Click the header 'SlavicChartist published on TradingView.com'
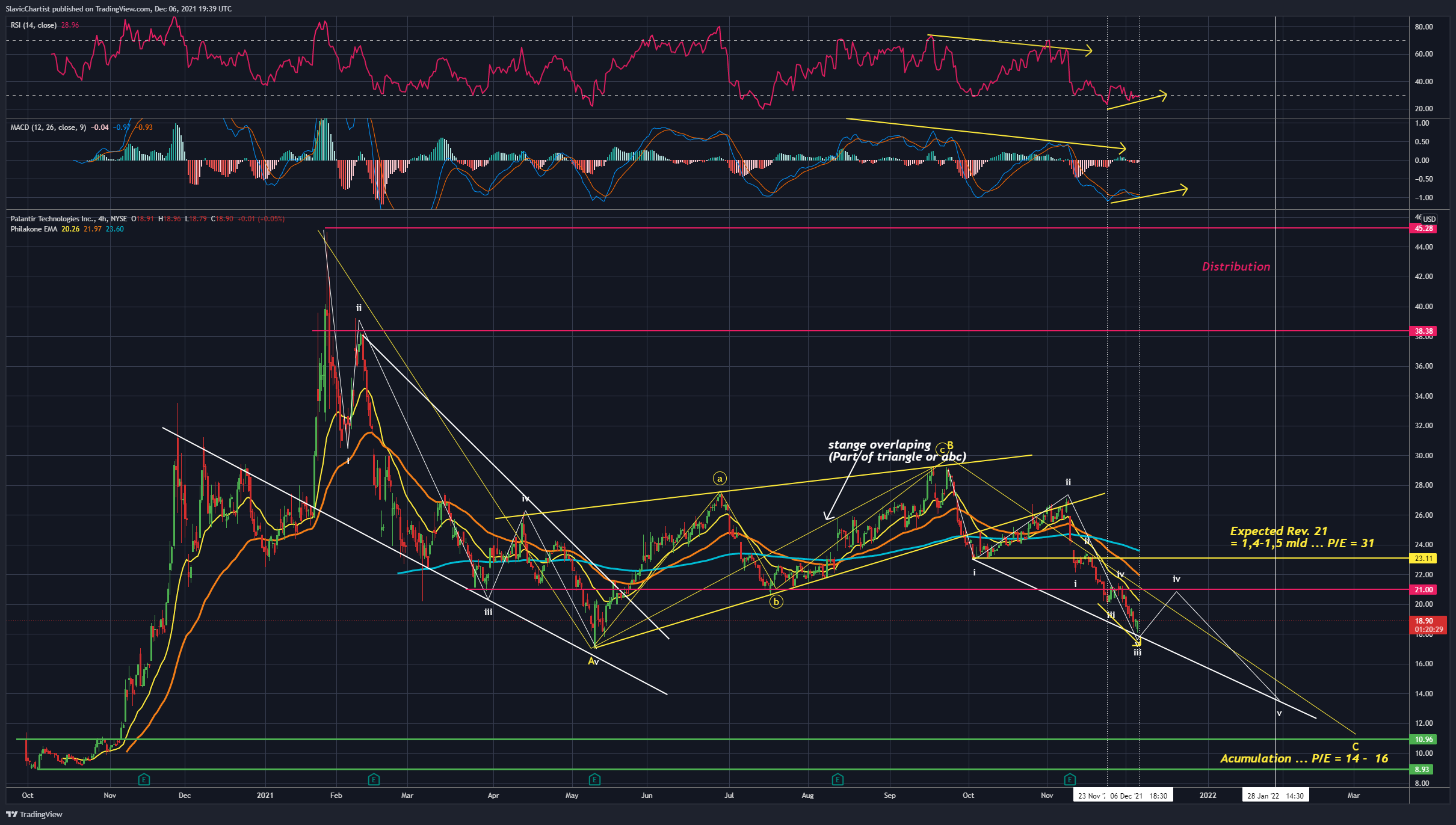Viewport: 1456px width, 825px height. [x=78, y=8]
